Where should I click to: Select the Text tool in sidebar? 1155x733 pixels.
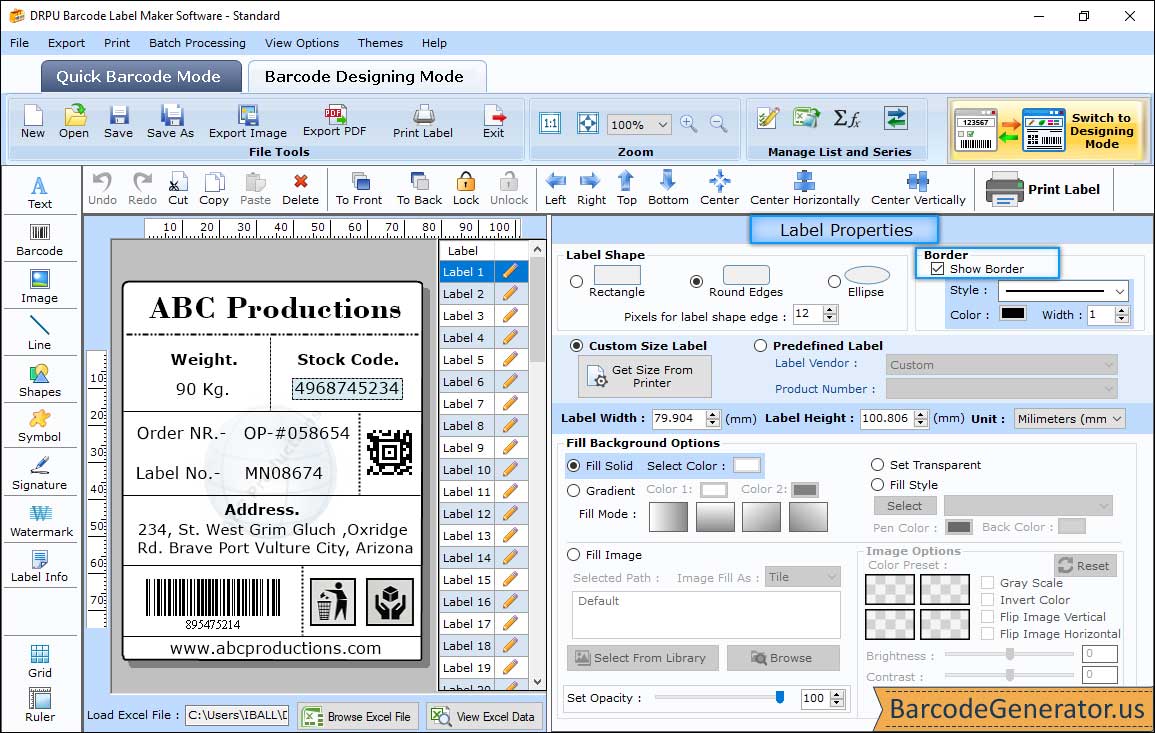tap(40, 193)
